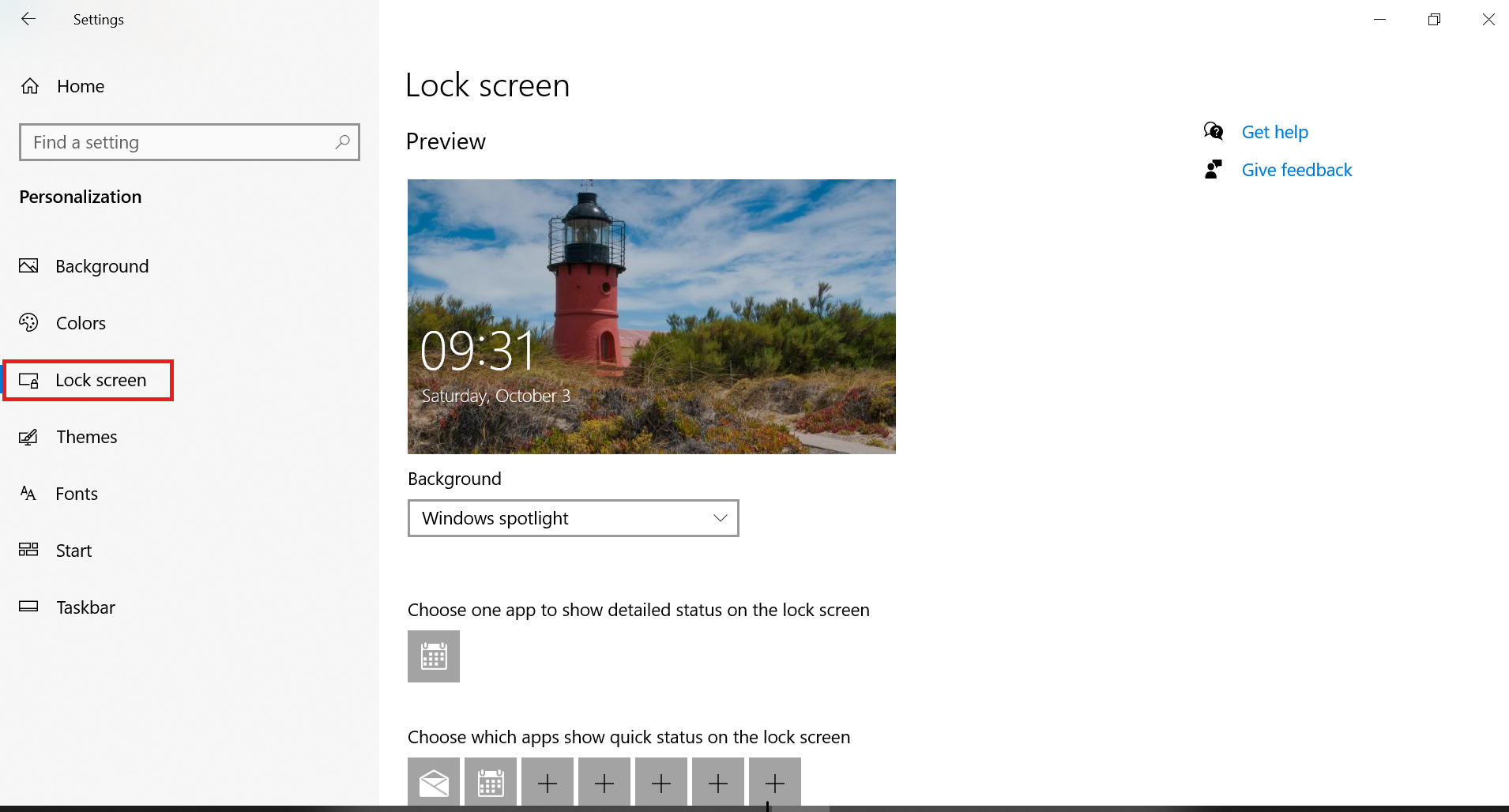
Task: Click the search magnifier in Find a setting
Action: (x=342, y=142)
